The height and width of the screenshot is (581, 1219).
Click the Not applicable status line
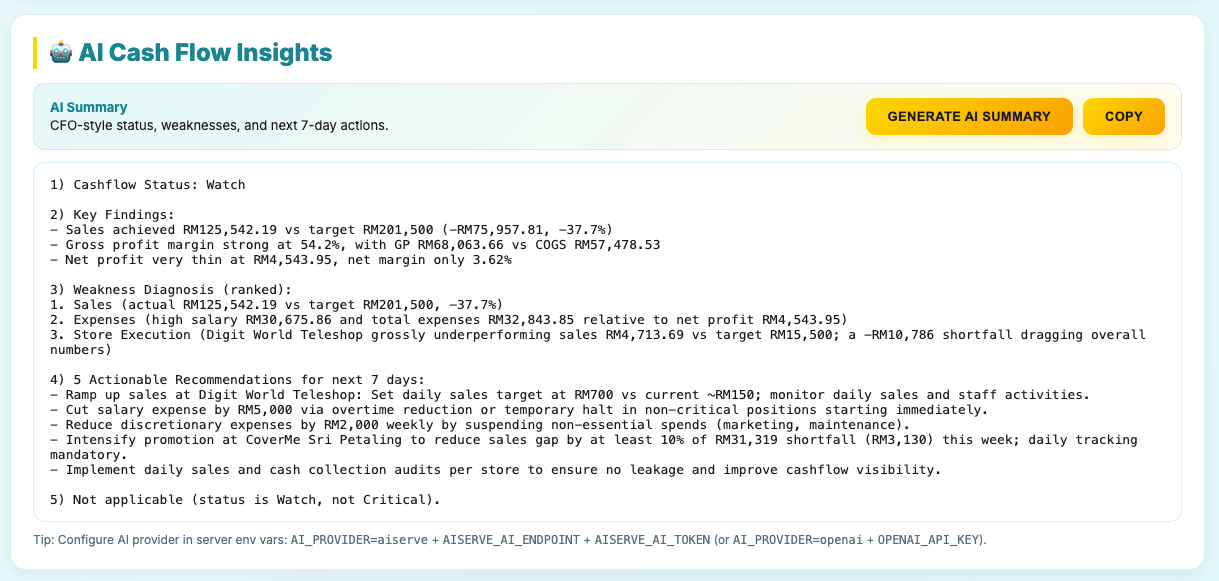click(245, 499)
